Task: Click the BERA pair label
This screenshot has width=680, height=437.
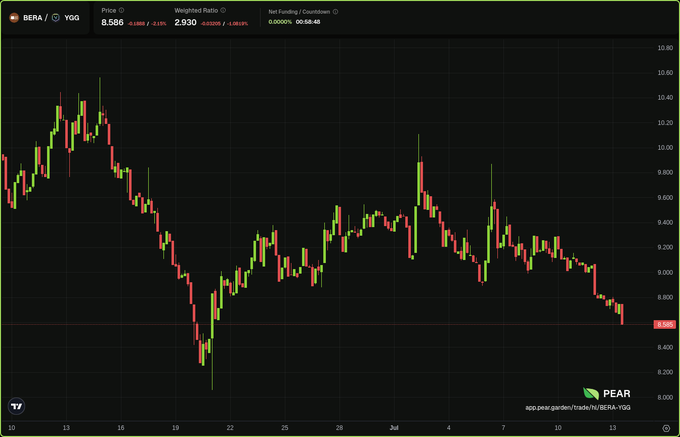Action: tap(33, 18)
